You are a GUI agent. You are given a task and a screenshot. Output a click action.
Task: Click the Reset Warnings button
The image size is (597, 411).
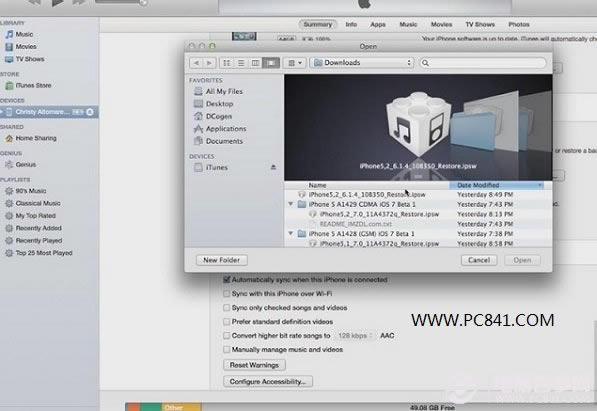point(254,365)
